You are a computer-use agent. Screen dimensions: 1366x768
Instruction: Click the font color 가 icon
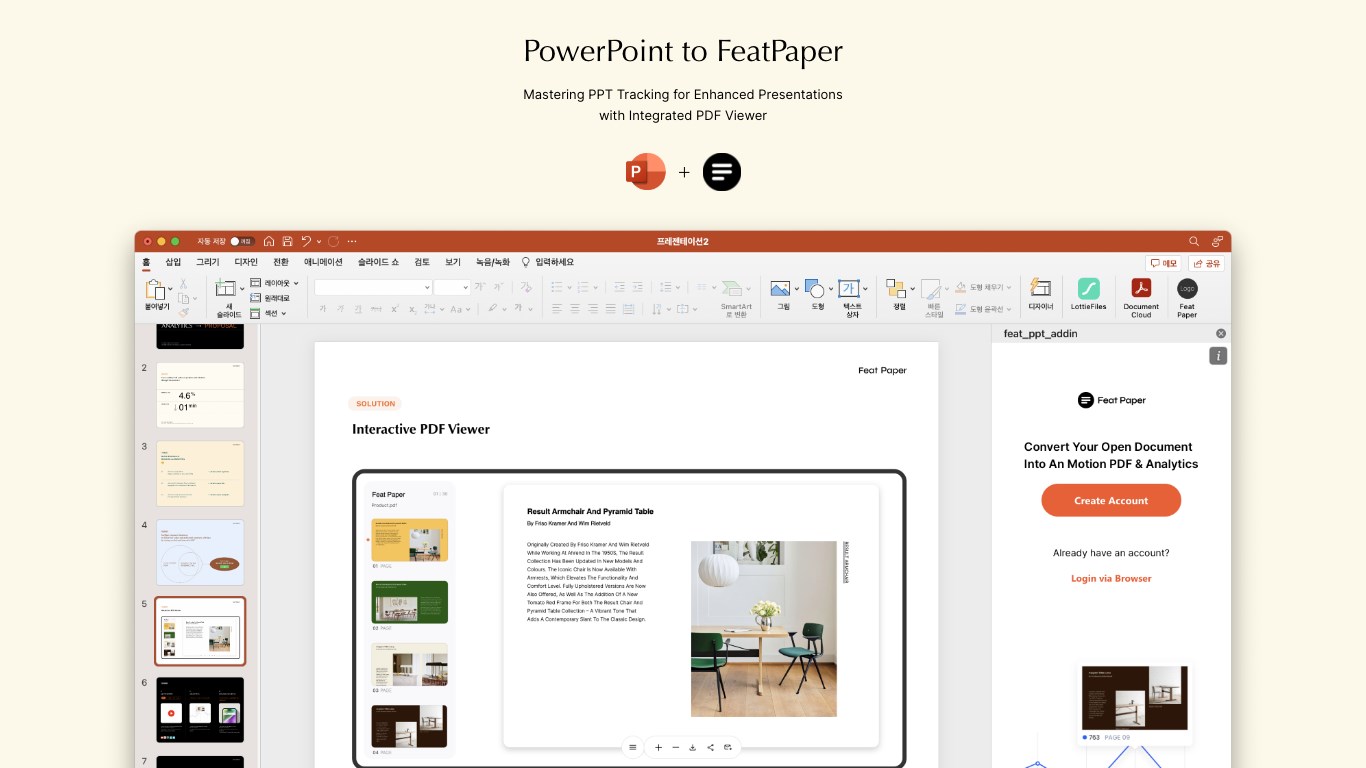(x=518, y=309)
